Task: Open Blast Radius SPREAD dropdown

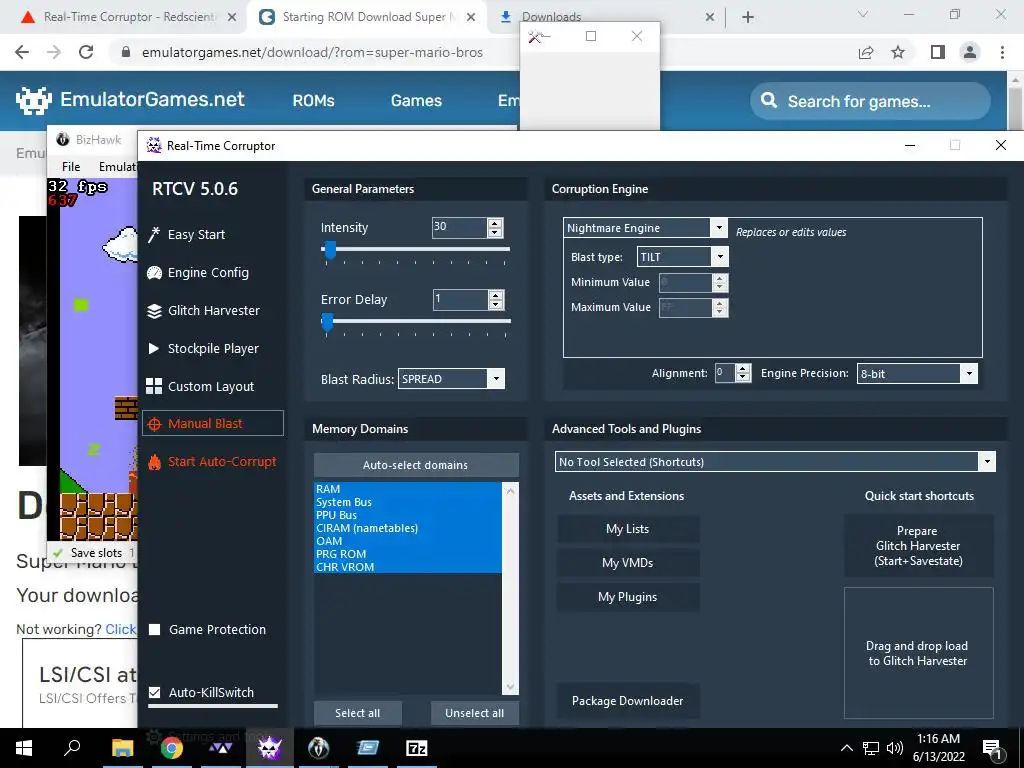Action: pos(496,379)
